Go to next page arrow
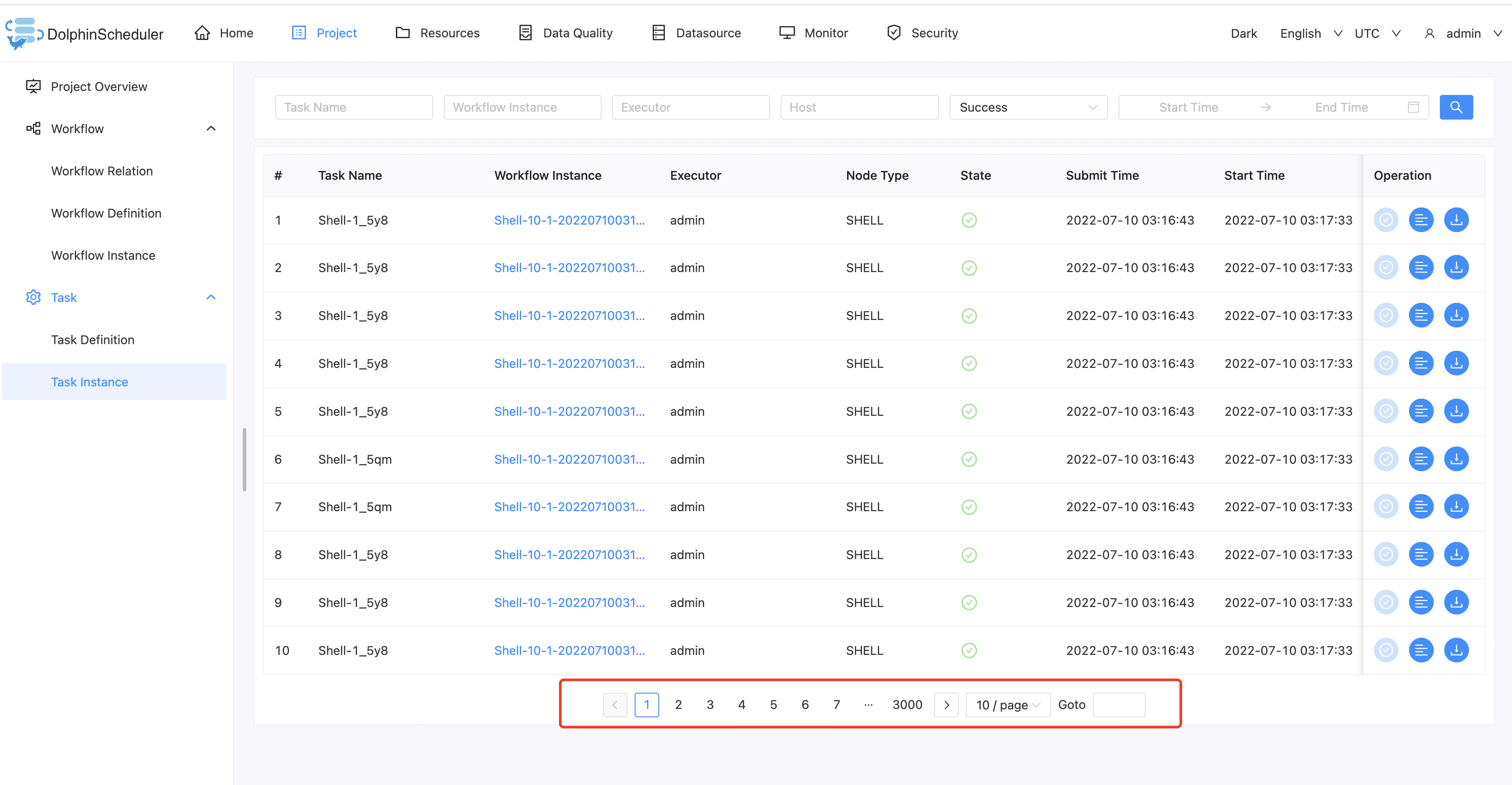 pos(946,705)
